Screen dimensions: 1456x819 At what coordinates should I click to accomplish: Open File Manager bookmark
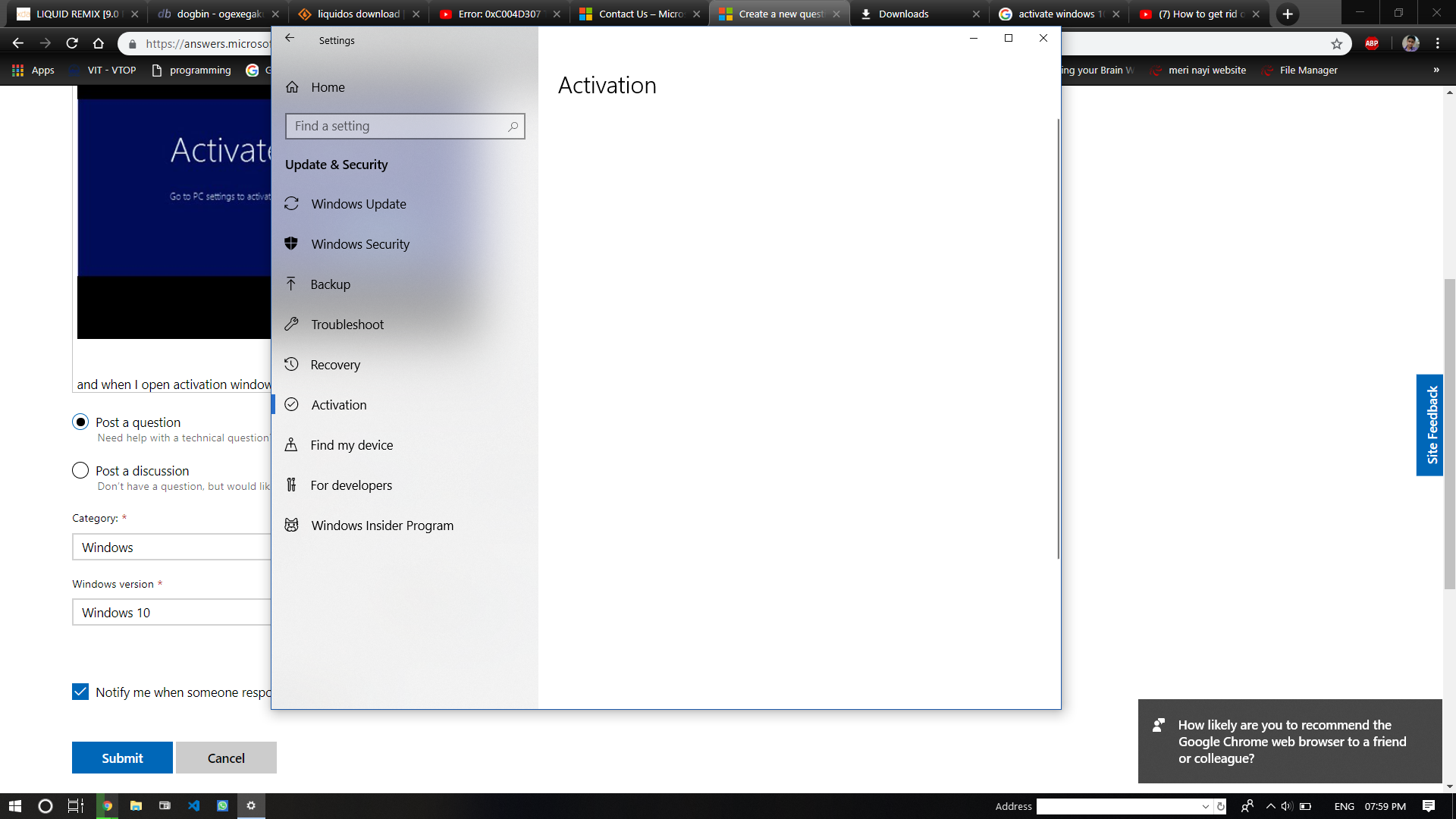pyautogui.click(x=1300, y=70)
